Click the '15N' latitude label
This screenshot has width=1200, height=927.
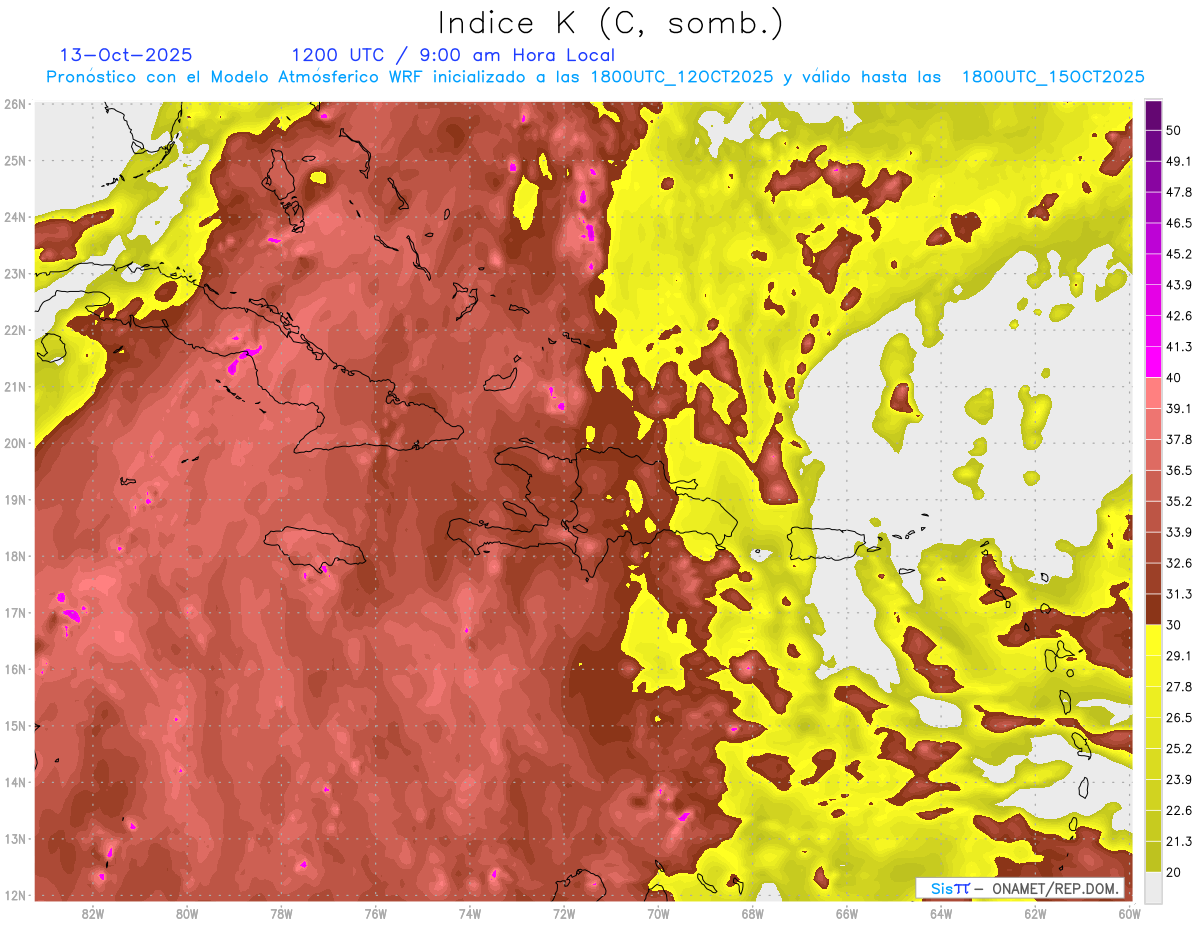pos(15,726)
